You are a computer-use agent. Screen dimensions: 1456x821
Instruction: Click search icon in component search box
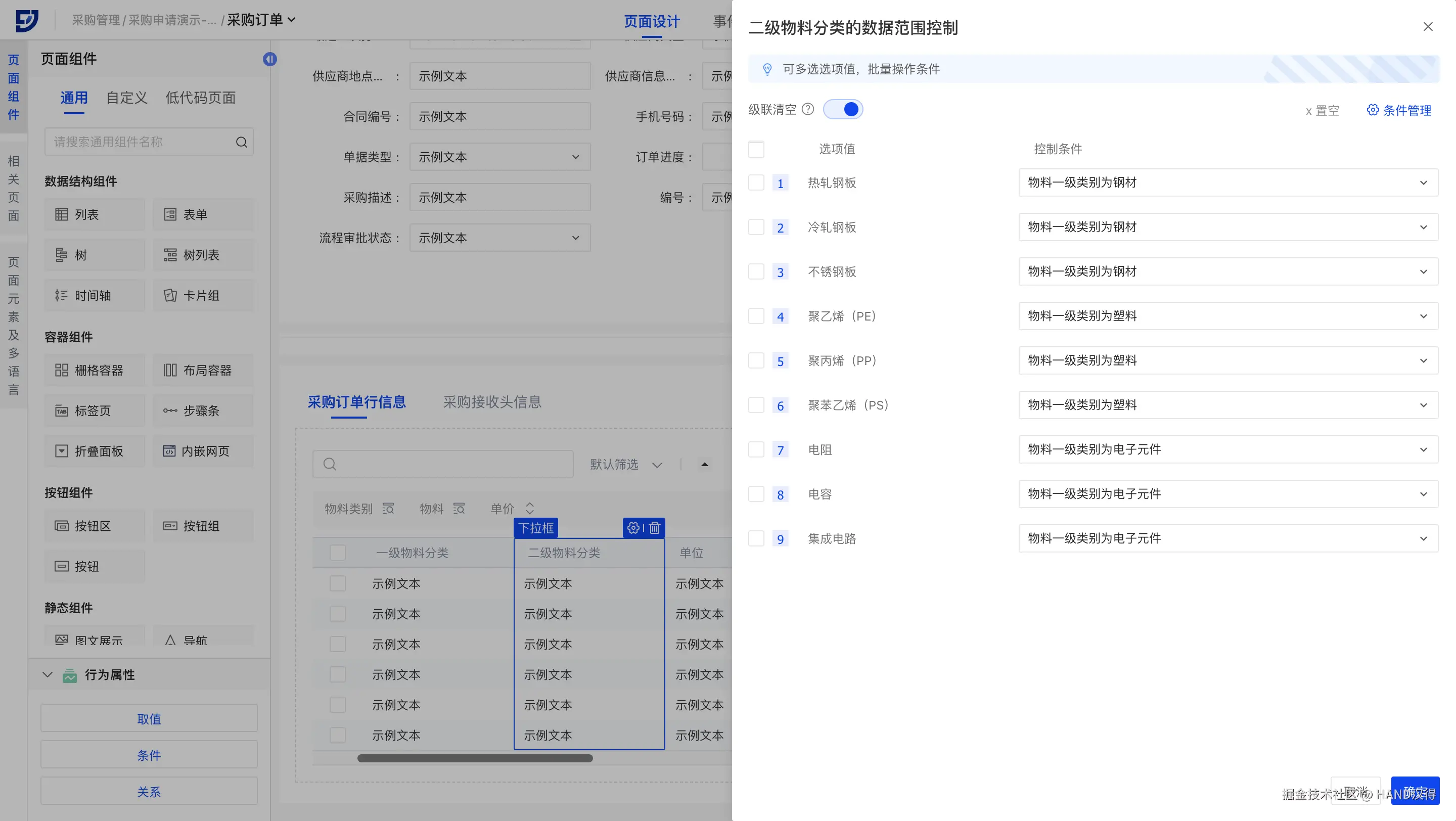pyautogui.click(x=241, y=142)
